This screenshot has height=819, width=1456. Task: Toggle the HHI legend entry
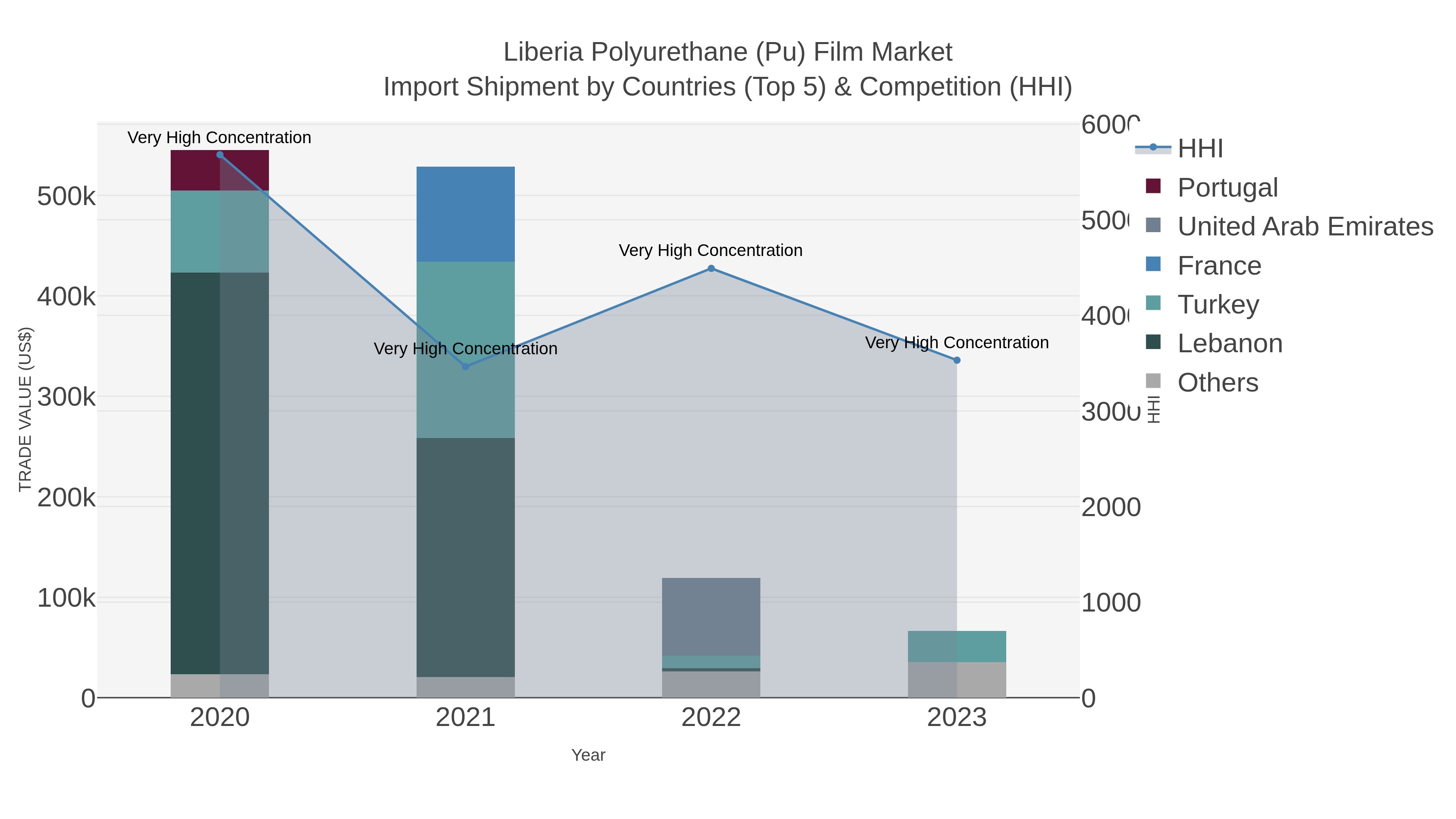(1179, 148)
